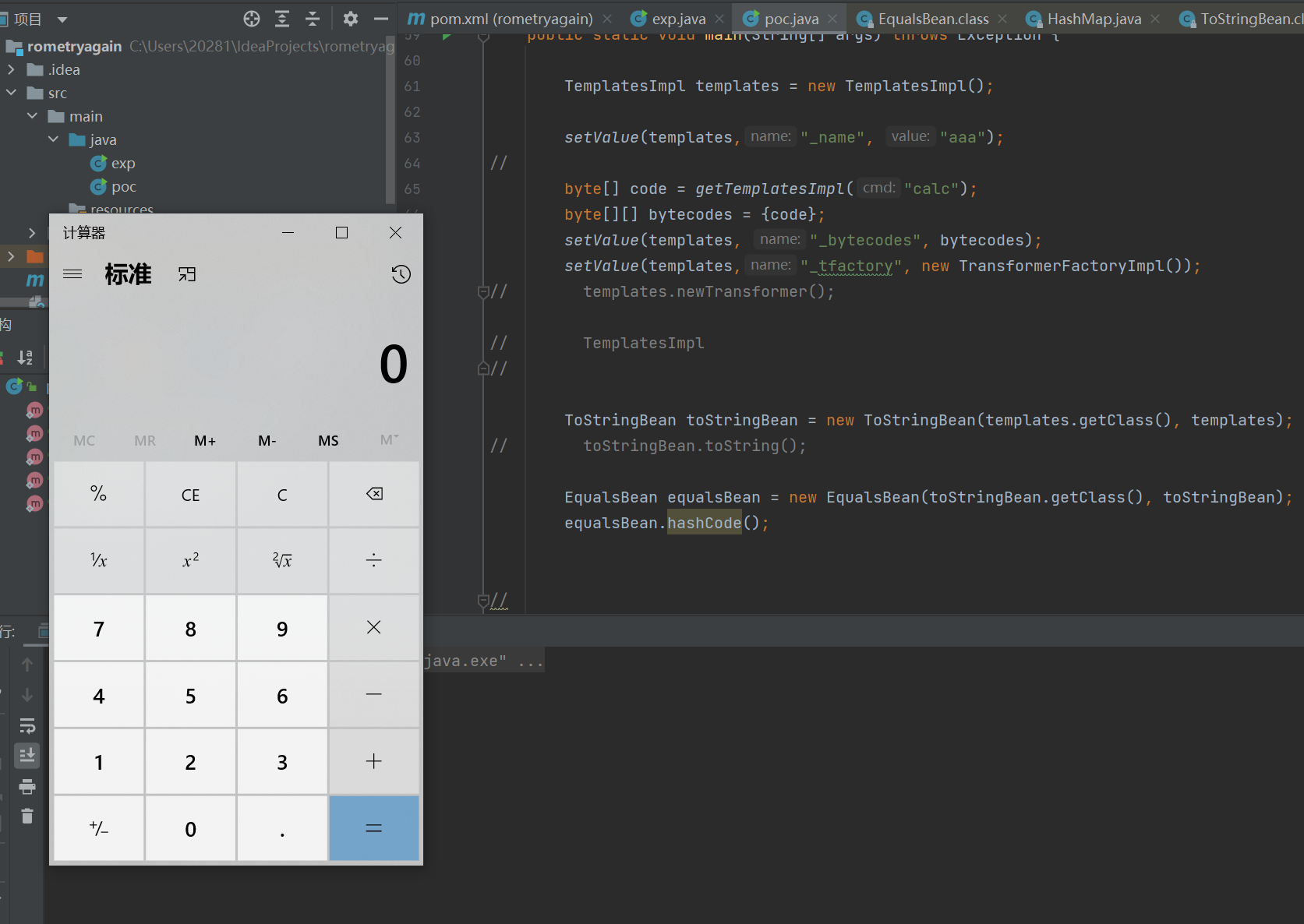The image size is (1304, 924).
Task: Collapse all nodes in the Project panel
Action: click(313, 19)
